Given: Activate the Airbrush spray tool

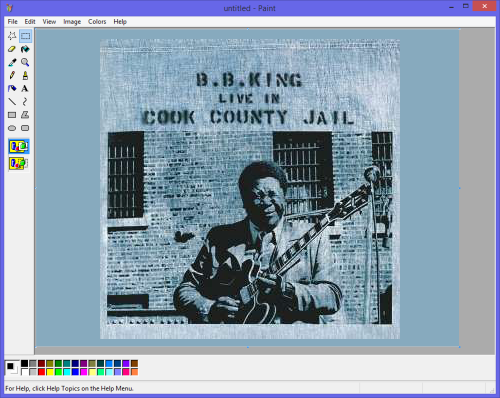Looking at the screenshot, I should click(x=12, y=89).
